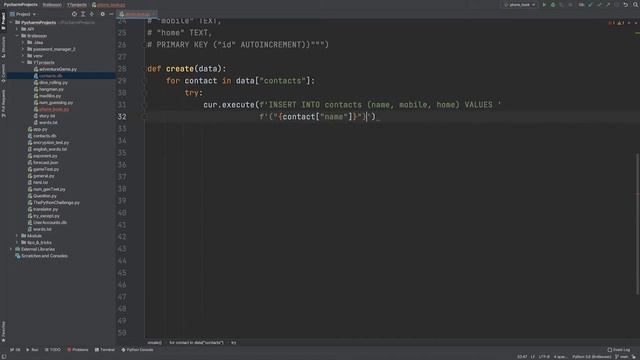Click the Git branch name in the status bar
This screenshot has height=360, width=640.
coord(623,357)
